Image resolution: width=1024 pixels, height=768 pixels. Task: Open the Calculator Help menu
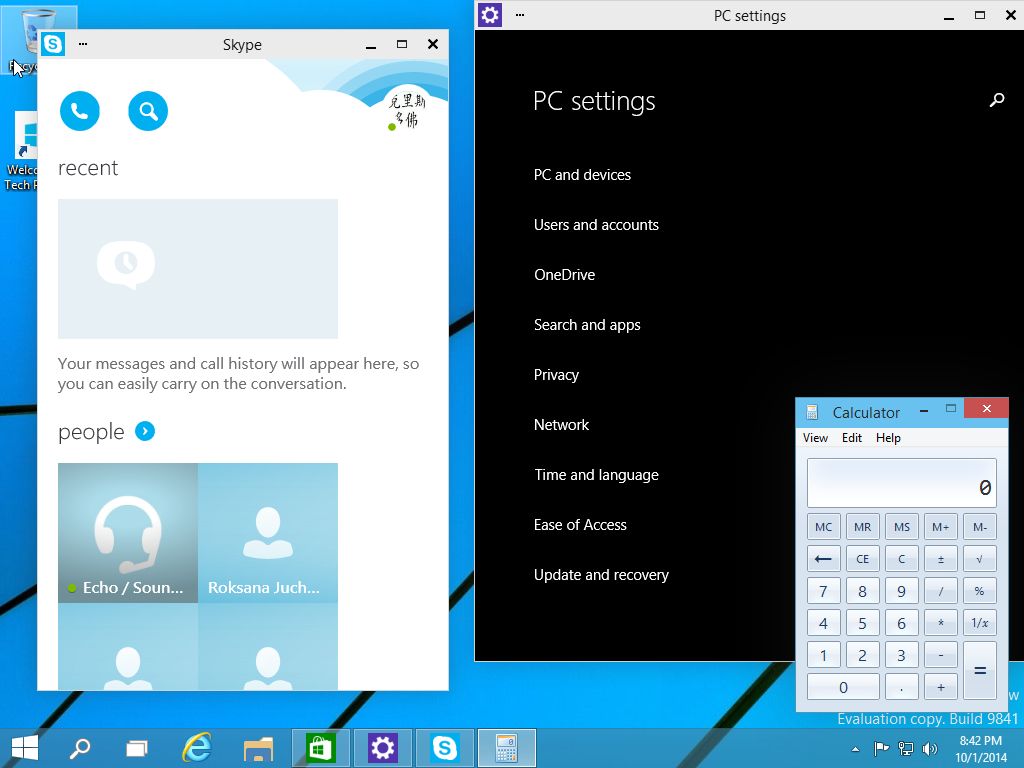coord(888,438)
